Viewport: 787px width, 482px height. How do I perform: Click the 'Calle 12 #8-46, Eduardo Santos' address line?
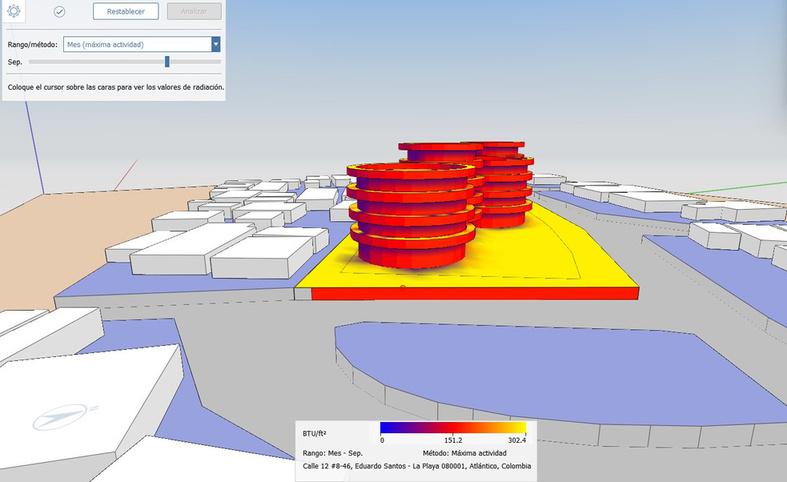[x=417, y=466]
